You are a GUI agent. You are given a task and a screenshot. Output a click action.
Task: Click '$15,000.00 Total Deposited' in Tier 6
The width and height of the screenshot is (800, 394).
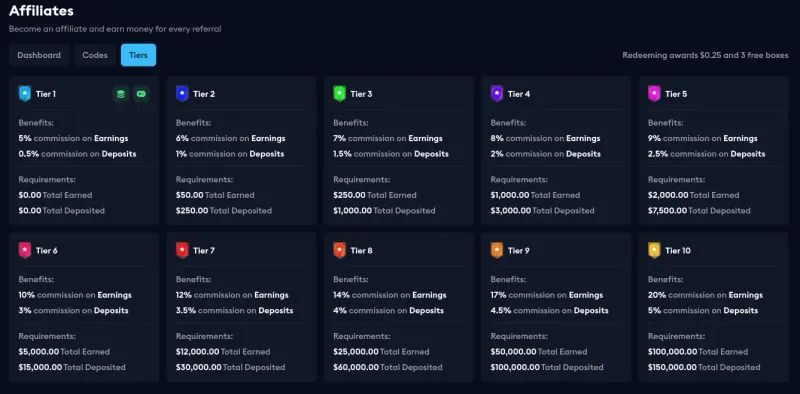click(x=72, y=367)
